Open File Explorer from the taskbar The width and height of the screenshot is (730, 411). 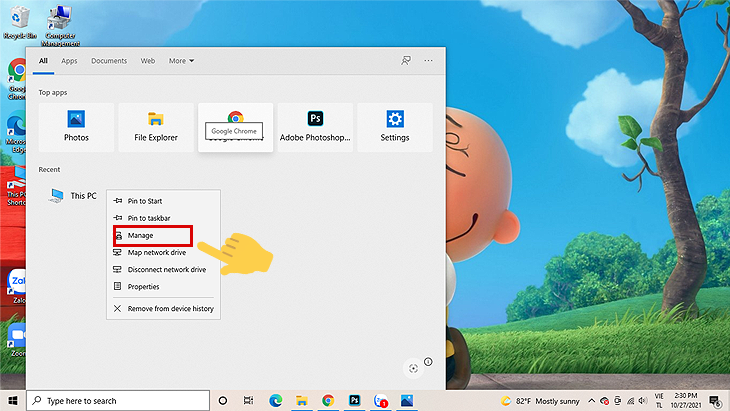302,401
